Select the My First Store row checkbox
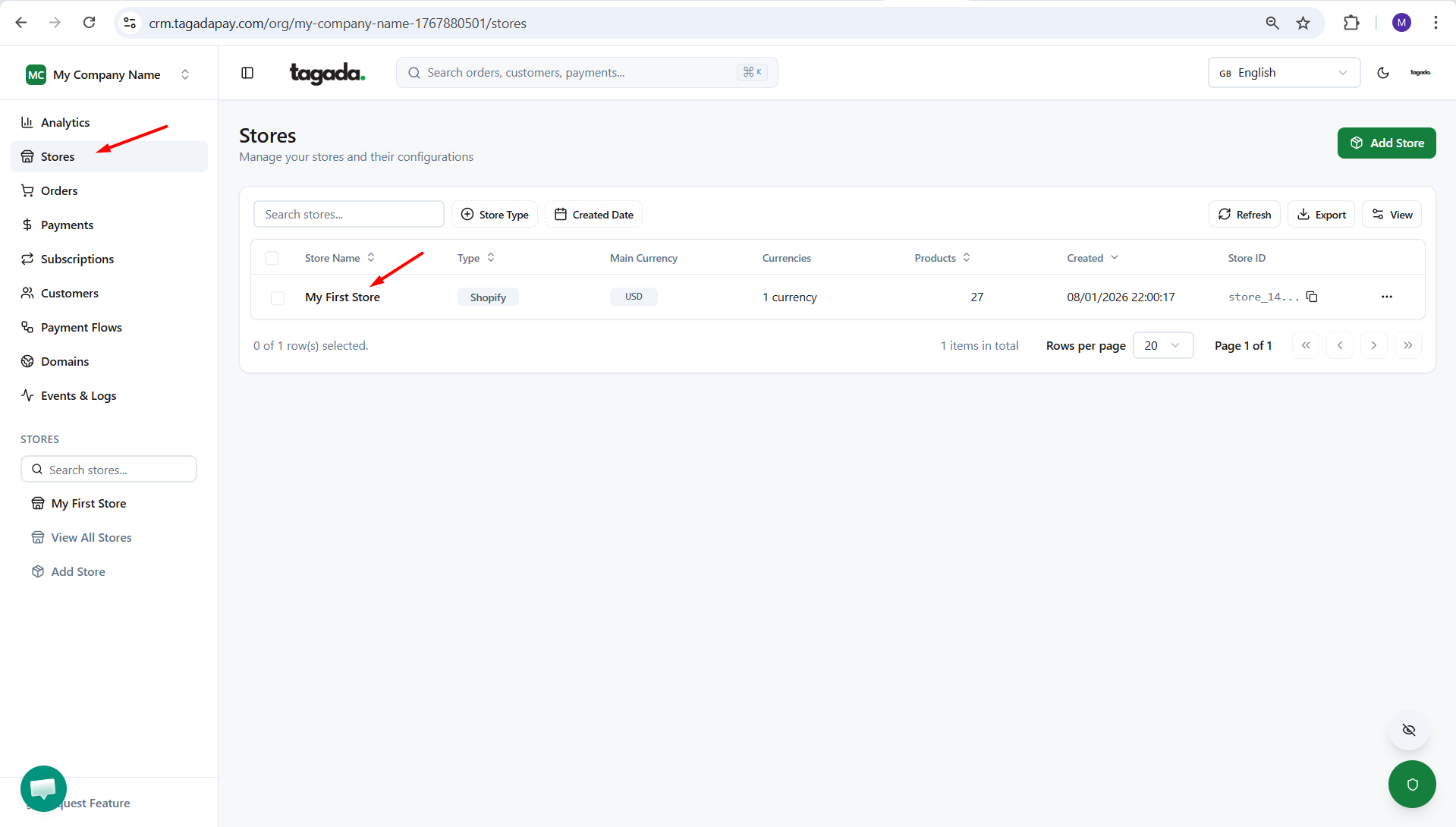 pyautogui.click(x=278, y=298)
